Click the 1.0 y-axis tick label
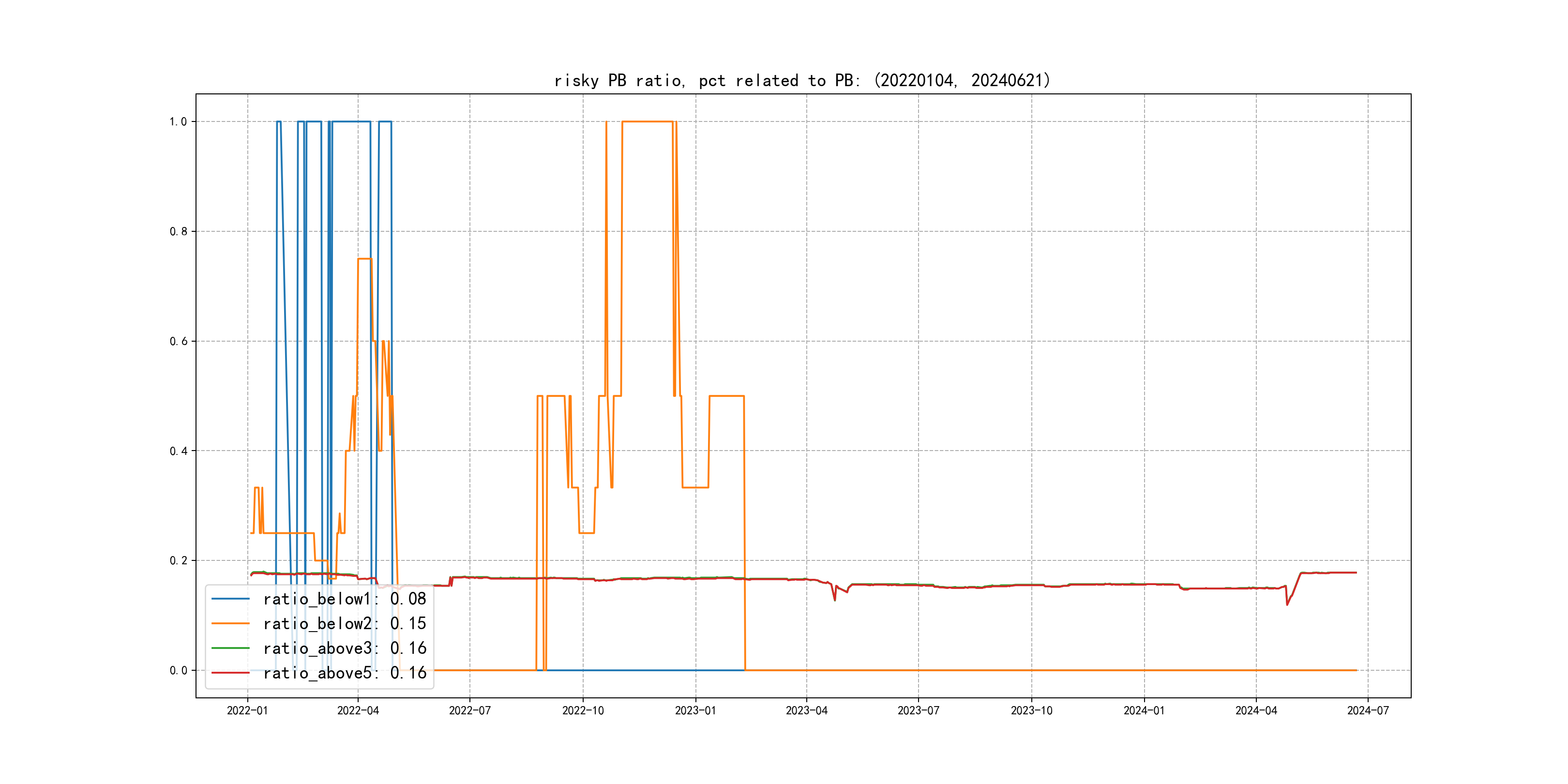Viewport: 1568px width, 784px height. click(x=178, y=122)
